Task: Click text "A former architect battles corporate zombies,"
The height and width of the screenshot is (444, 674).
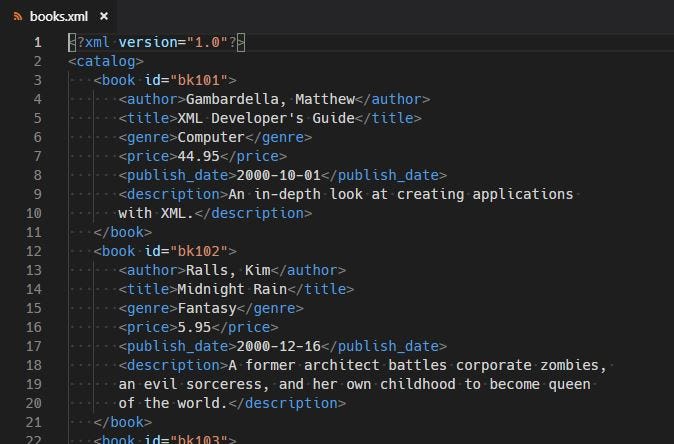Action: (417, 365)
